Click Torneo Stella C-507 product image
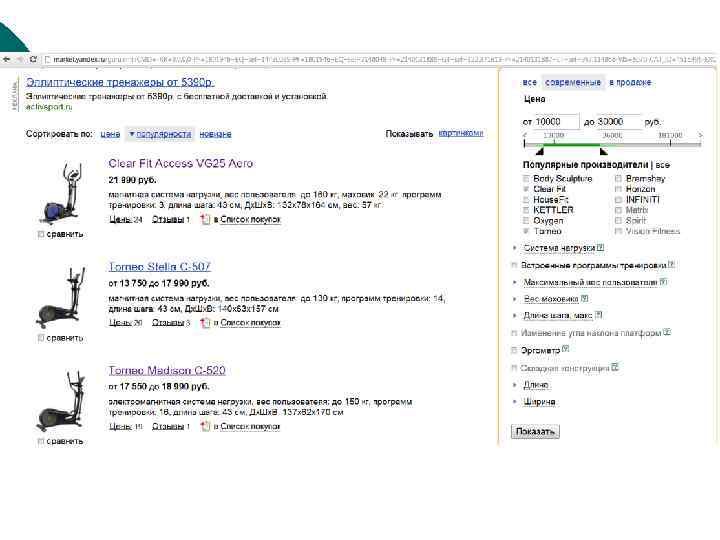 [x=62, y=297]
